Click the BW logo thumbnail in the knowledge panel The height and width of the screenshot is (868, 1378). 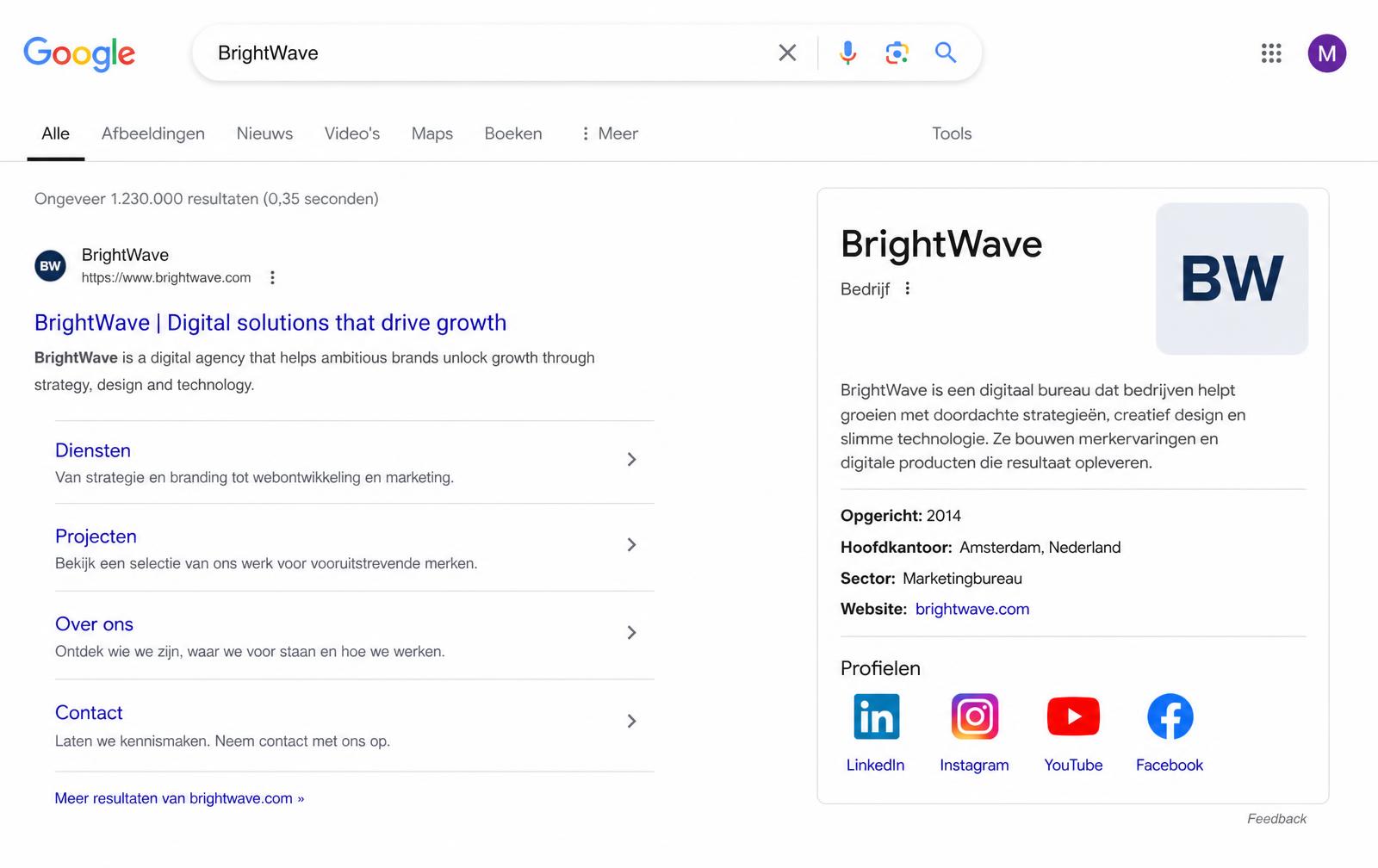click(x=1232, y=278)
